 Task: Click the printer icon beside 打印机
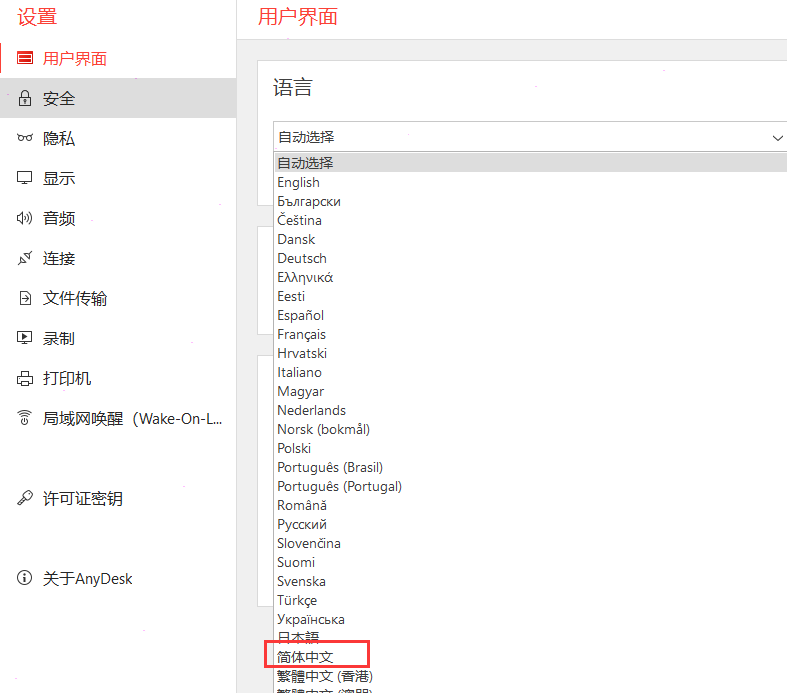click(25, 378)
